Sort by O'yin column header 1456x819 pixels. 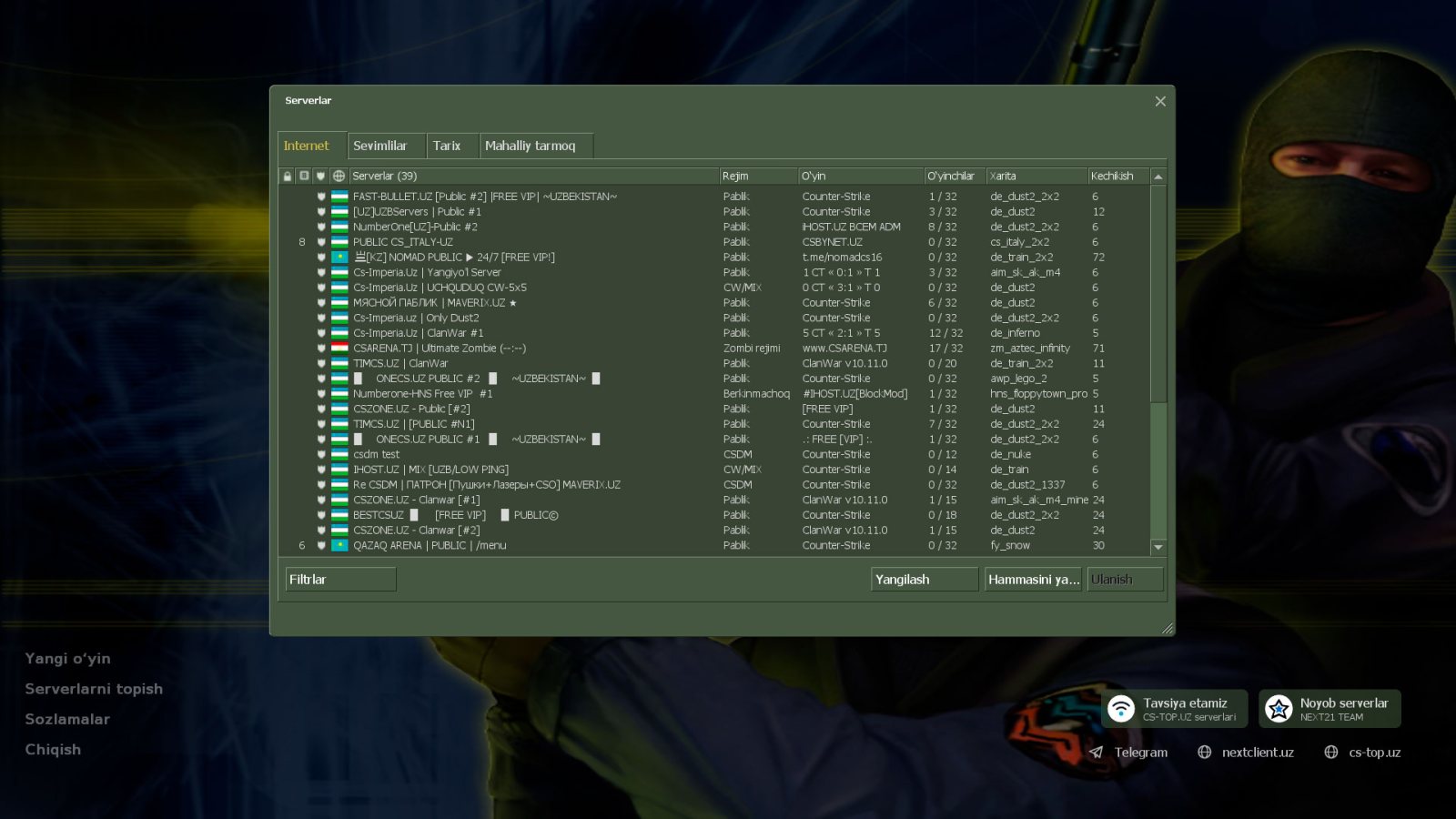pos(861,176)
